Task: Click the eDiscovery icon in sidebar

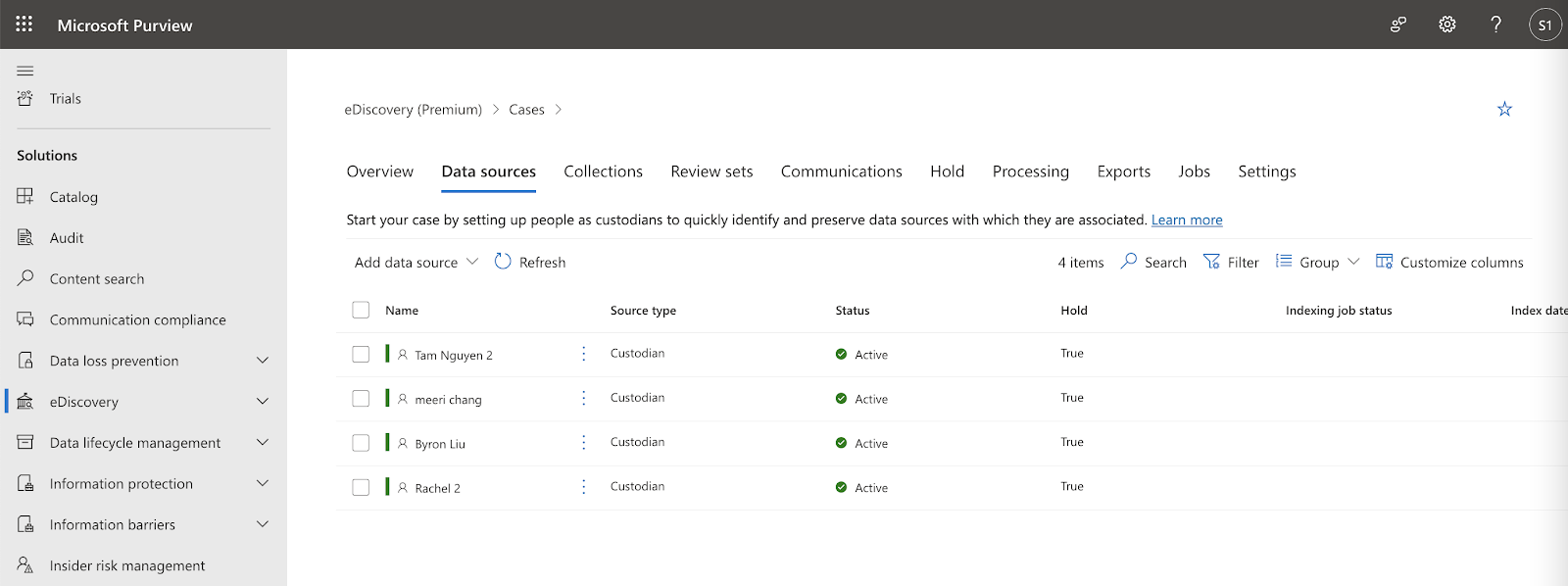Action: tap(25, 402)
